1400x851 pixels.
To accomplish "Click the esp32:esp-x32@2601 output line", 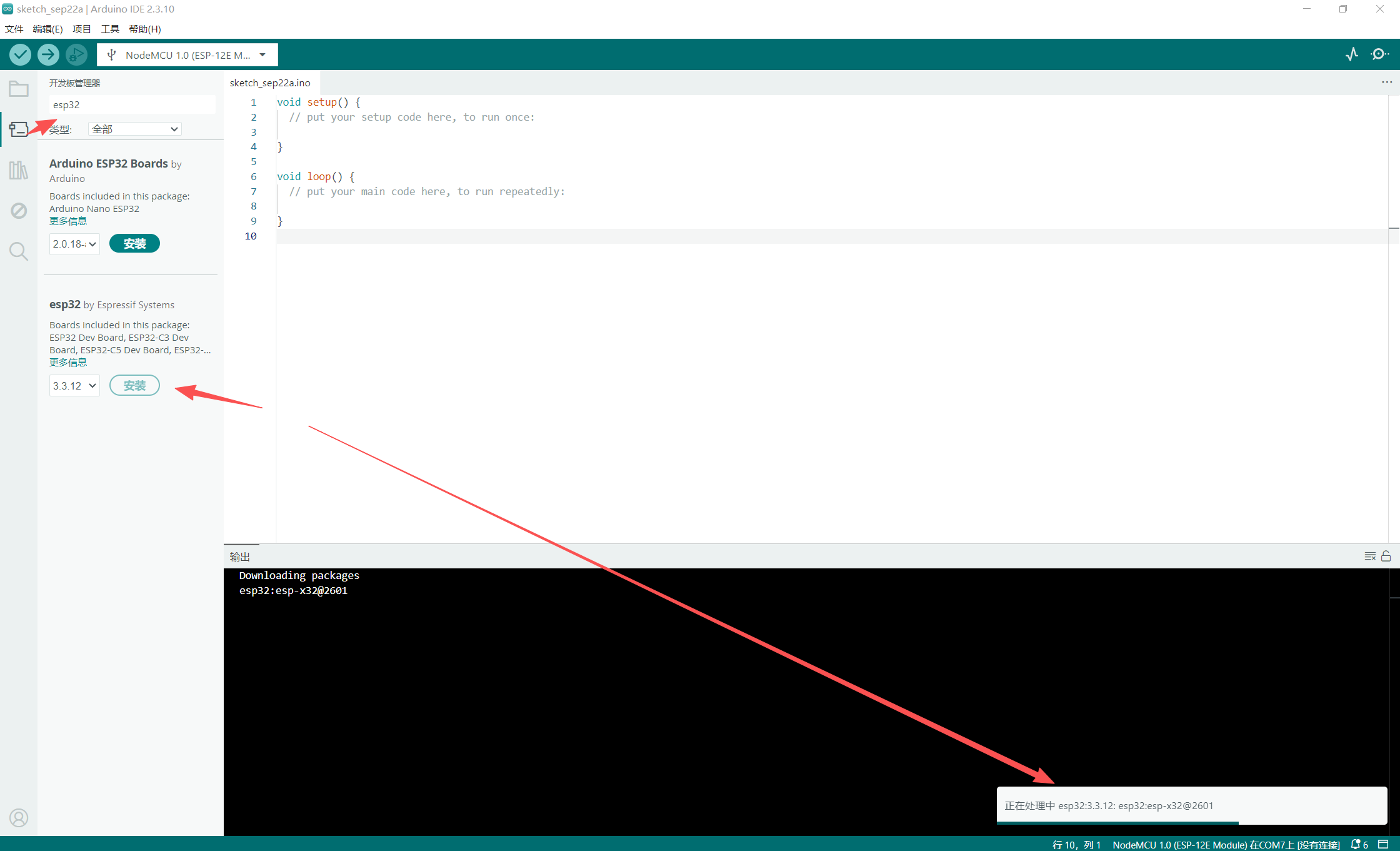I will [x=293, y=590].
